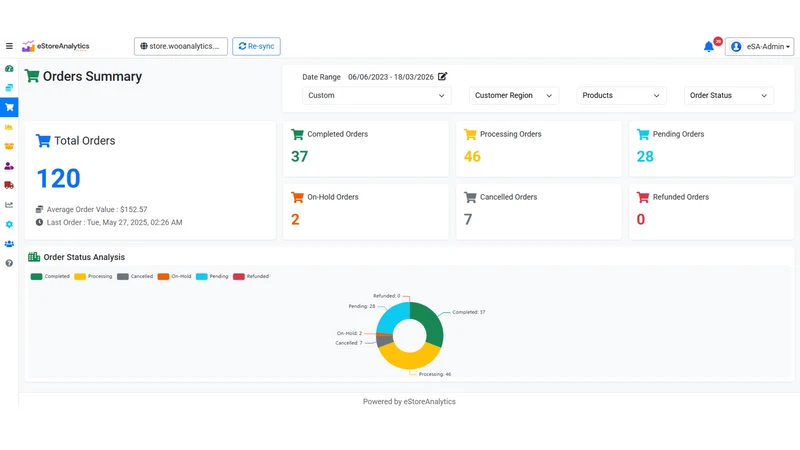This screenshot has width=800, height=450.
Task: Click the Orders Summary green cart icon
Action: click(32, 76)
